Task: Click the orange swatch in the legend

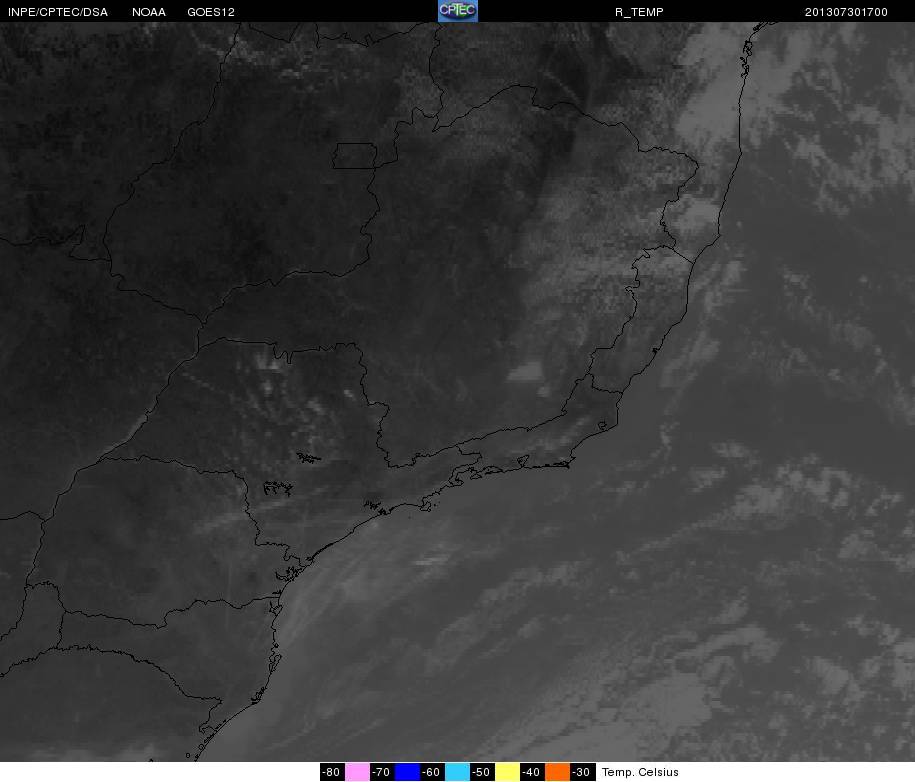Action: click(557, 772)
